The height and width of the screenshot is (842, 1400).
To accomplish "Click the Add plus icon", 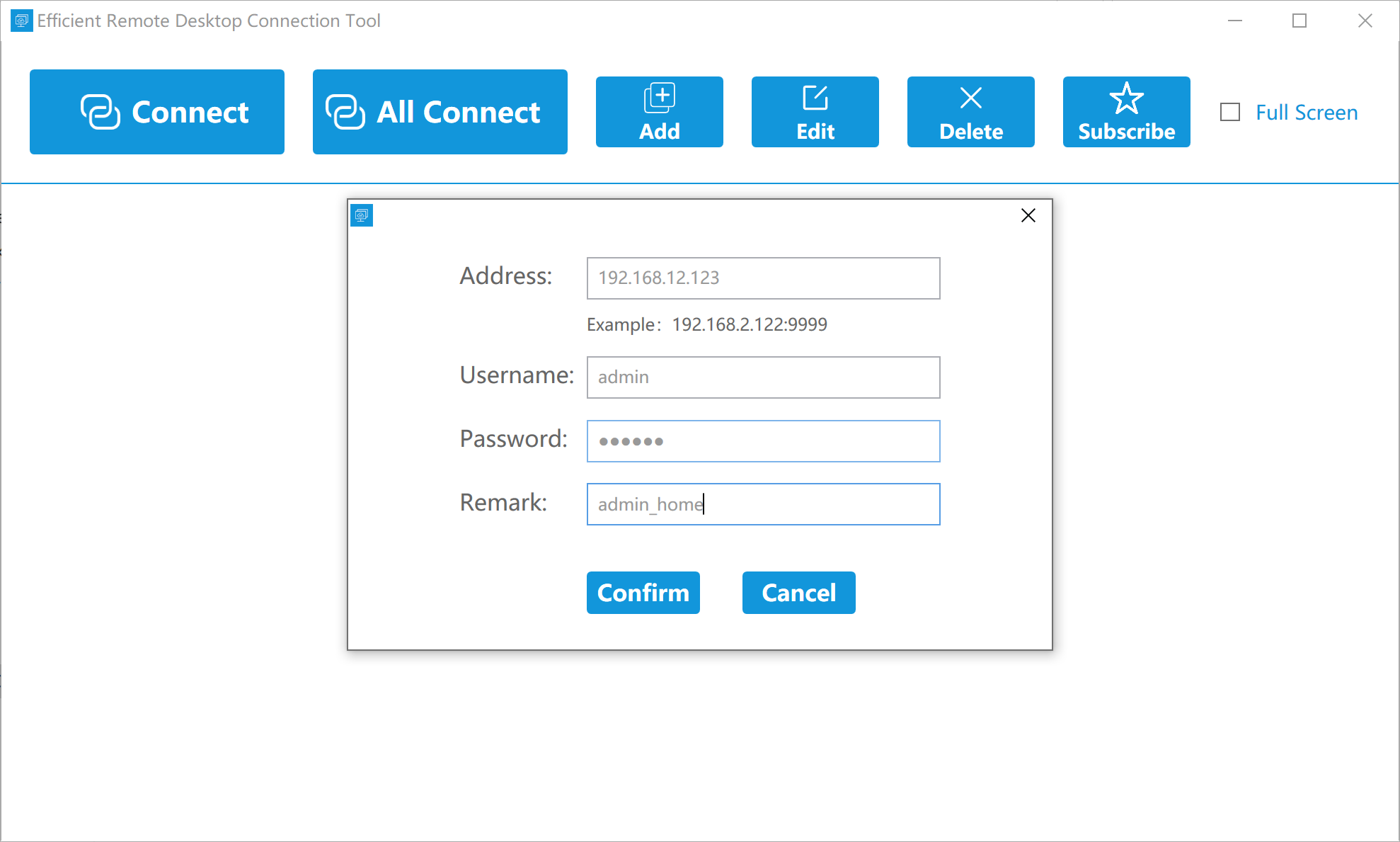I will point(659,98).
